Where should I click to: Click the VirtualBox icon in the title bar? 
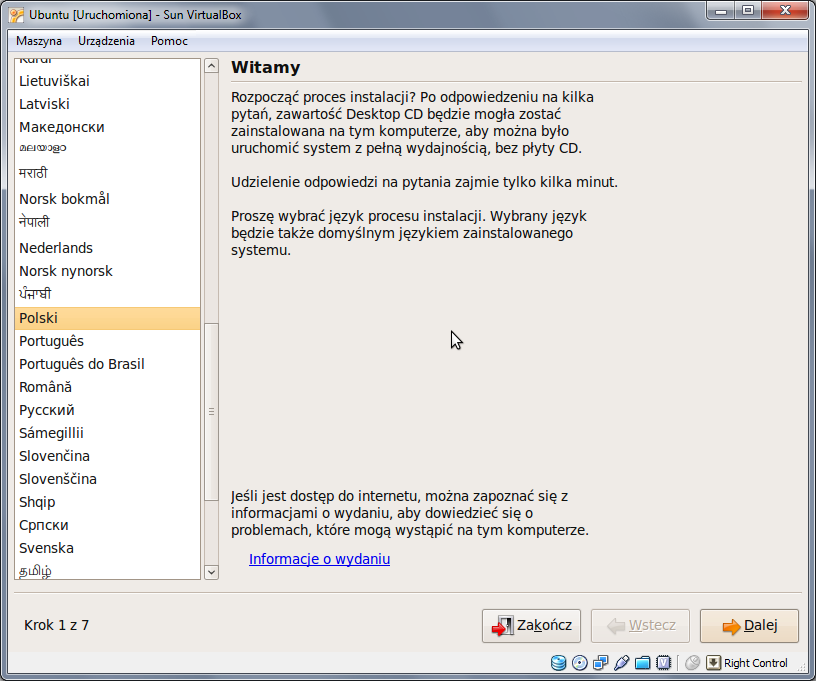pyautogui.click(x=16, y=15)
